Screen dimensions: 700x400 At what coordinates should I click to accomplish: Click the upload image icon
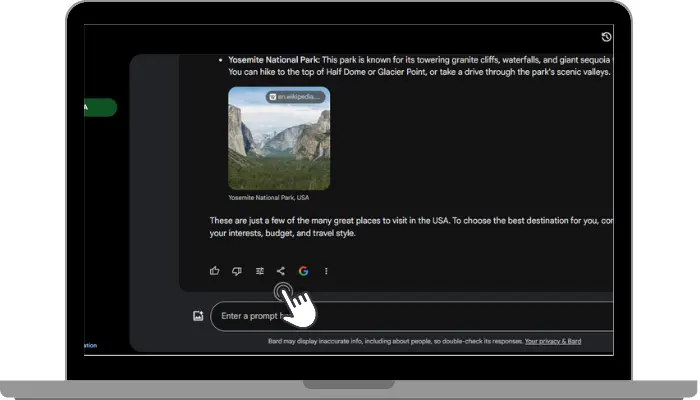[198, 316]
